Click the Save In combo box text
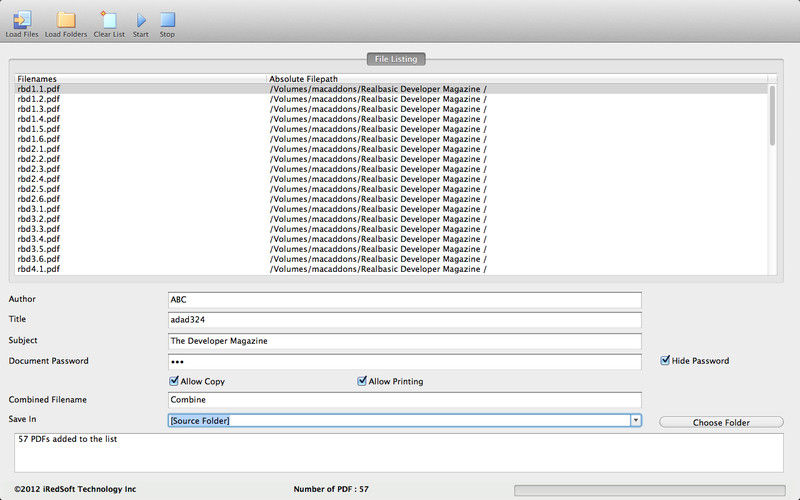The image size is (800, 500). (399, 420)
